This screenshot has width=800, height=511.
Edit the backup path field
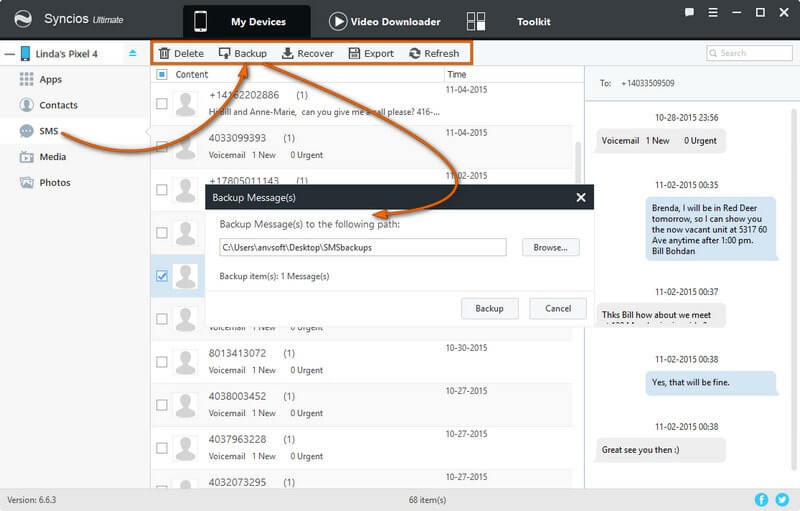point(363,247)
